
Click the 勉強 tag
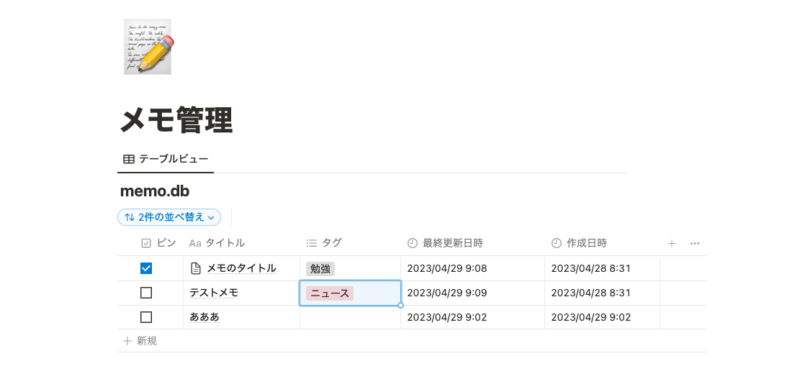pos(320,269)
